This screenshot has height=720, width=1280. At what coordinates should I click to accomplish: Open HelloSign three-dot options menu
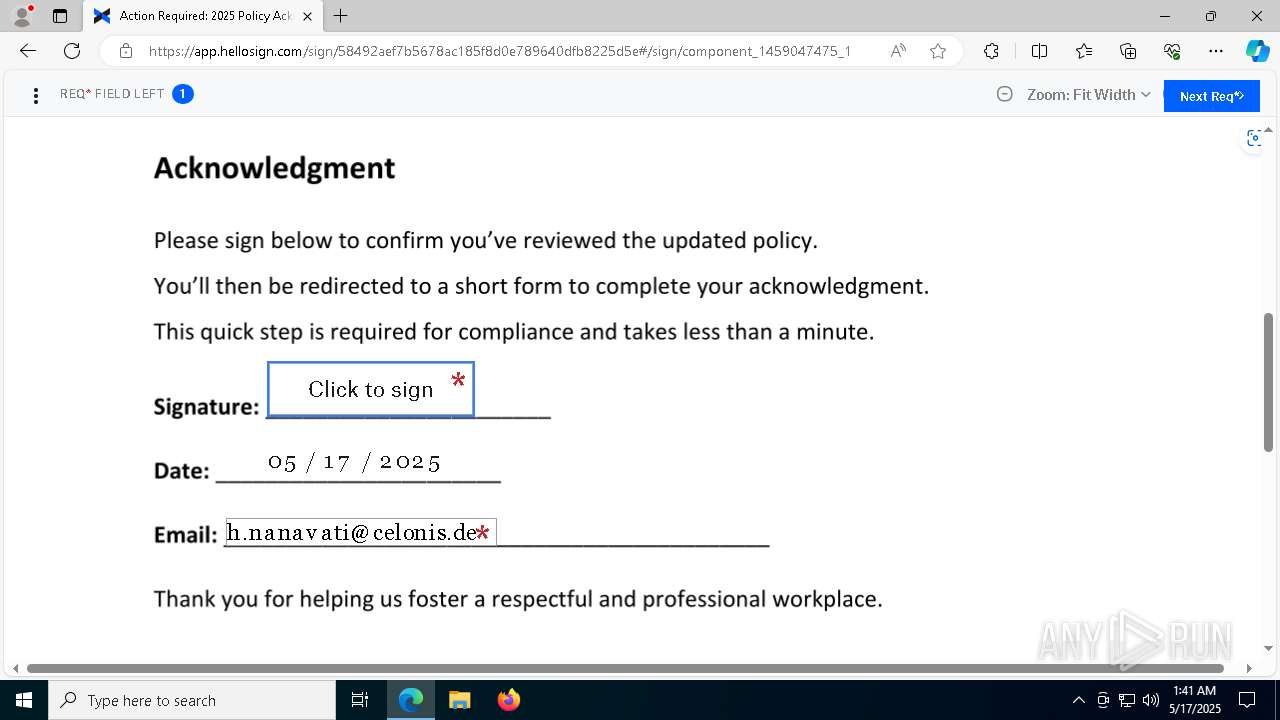pyautogui.click(x=36, y=95)
